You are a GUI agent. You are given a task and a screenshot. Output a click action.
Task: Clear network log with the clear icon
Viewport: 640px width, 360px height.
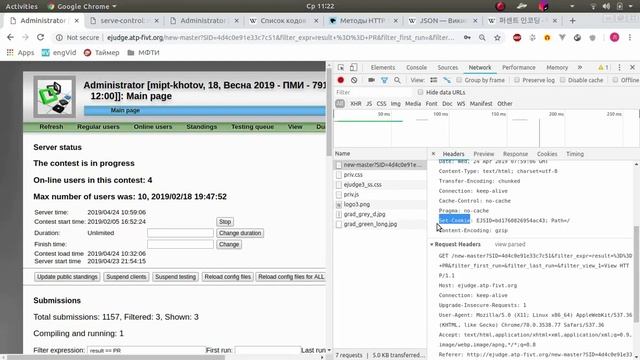click(354, 80)
